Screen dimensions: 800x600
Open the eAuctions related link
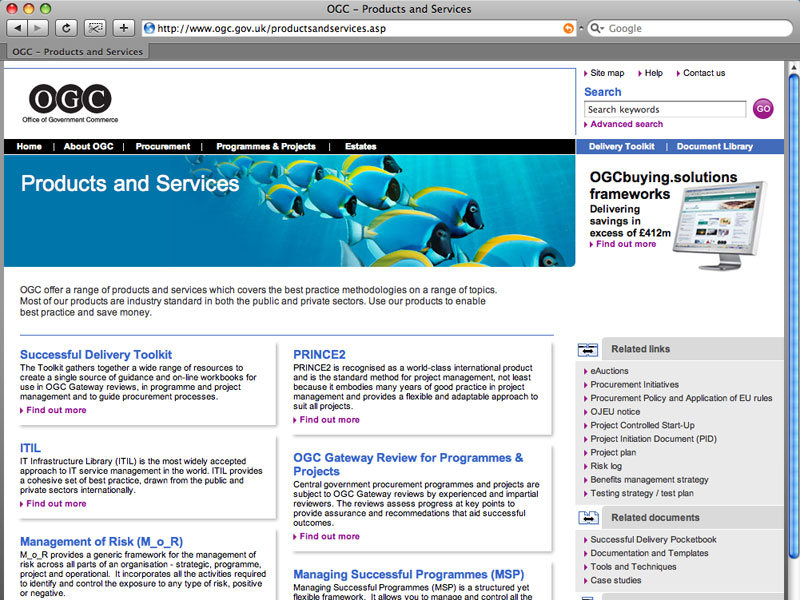(x=609, y=371)
